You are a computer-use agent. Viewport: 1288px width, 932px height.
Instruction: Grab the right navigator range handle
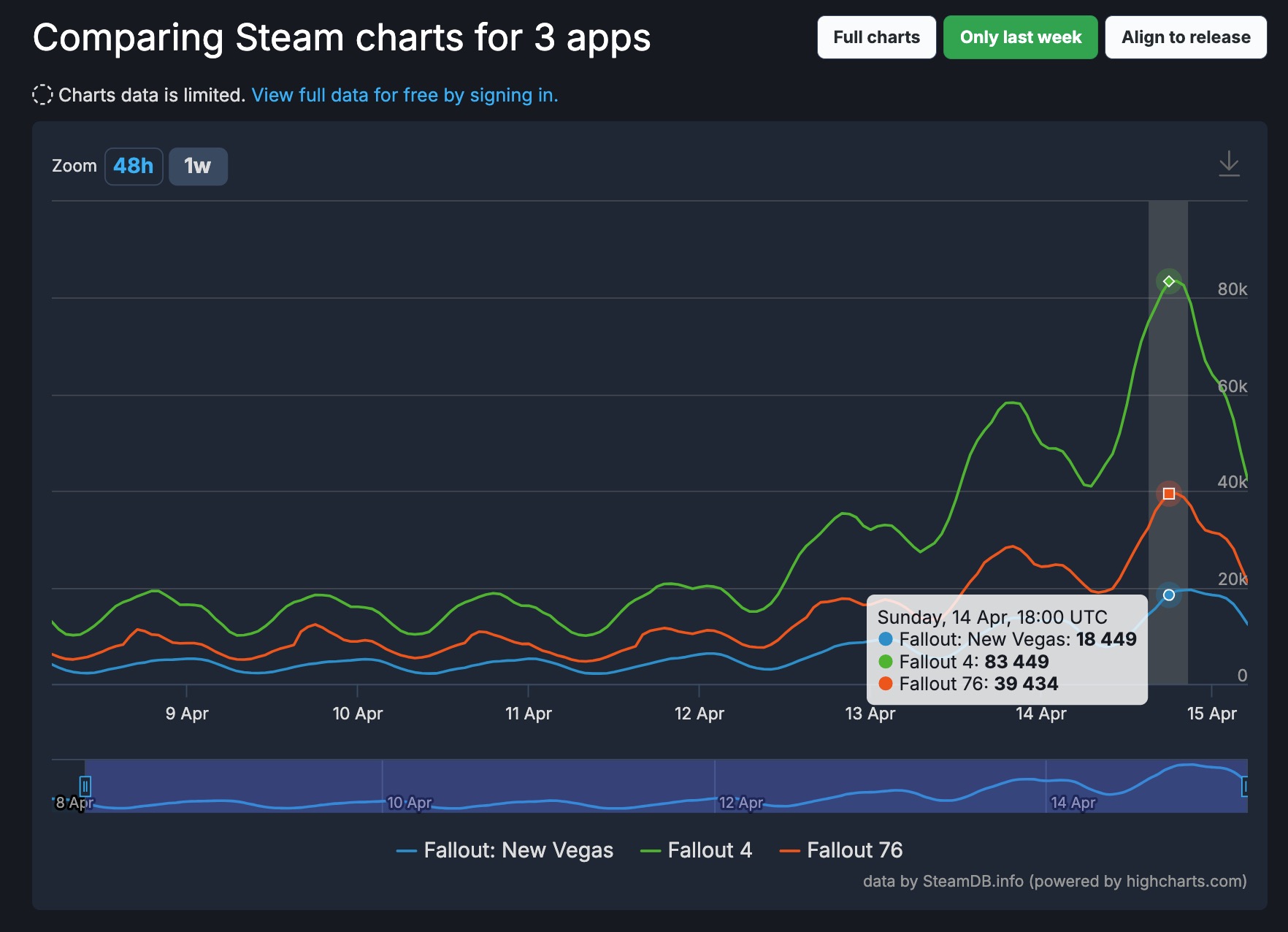(1245, 786)
